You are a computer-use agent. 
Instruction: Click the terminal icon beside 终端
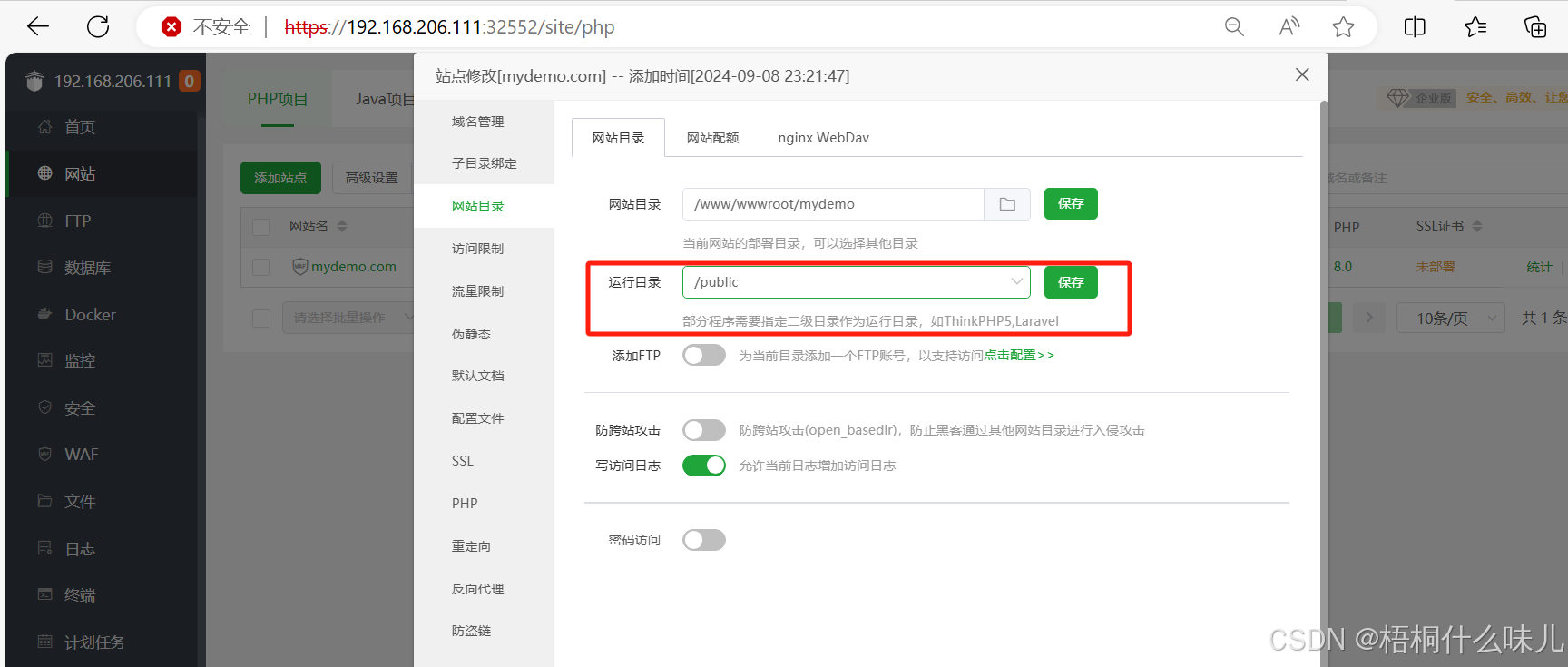click(x=44, y=594)
